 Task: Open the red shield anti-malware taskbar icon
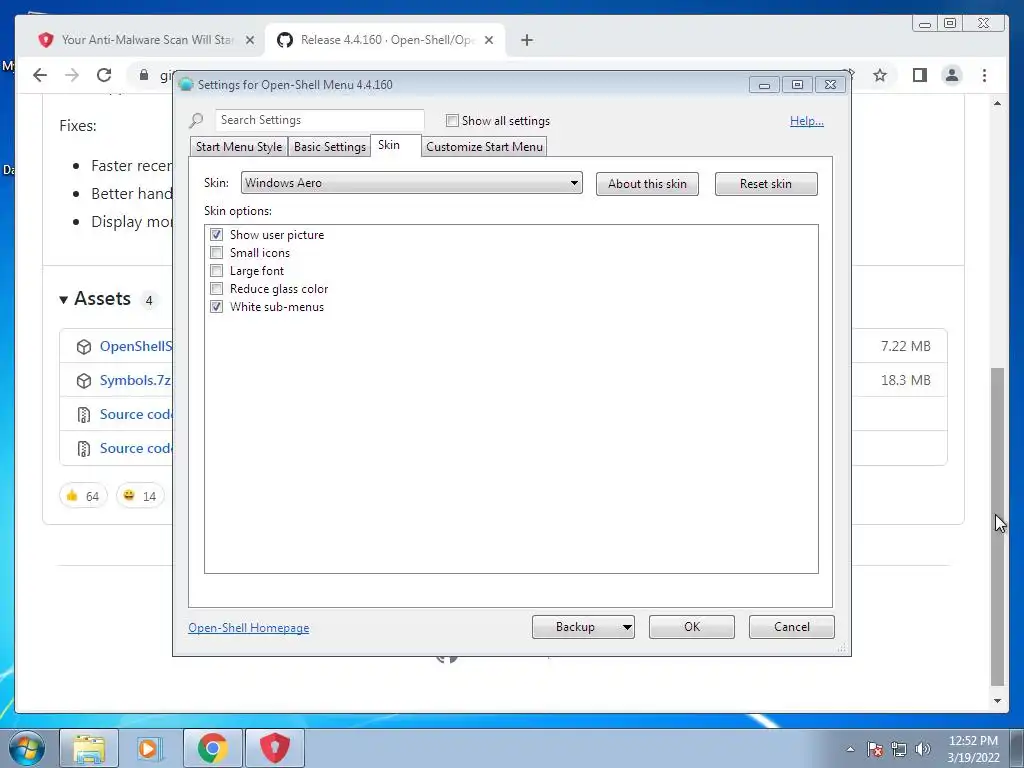[x=274, y=748]
